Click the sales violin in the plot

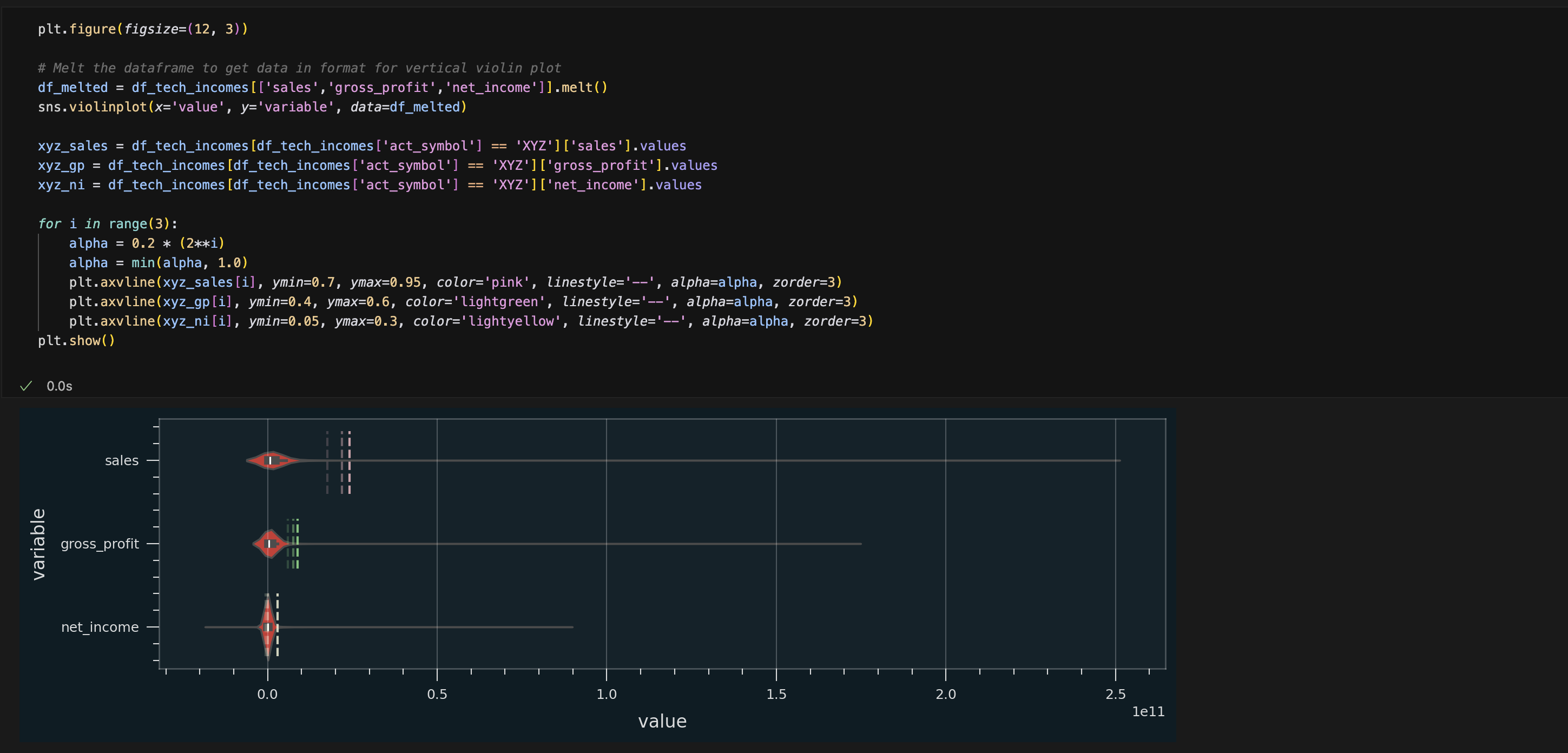pyautogui.click(x=272, y=461)
